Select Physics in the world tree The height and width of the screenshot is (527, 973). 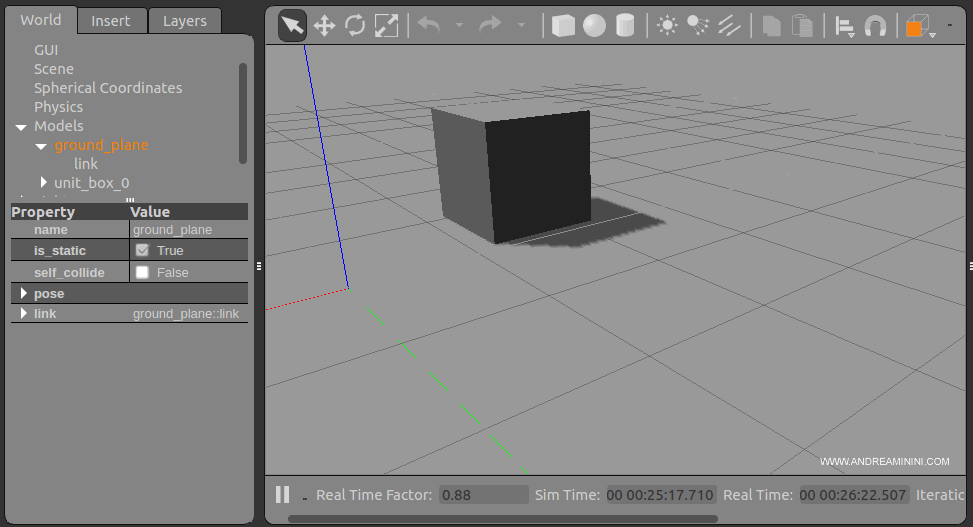[58, 107]
